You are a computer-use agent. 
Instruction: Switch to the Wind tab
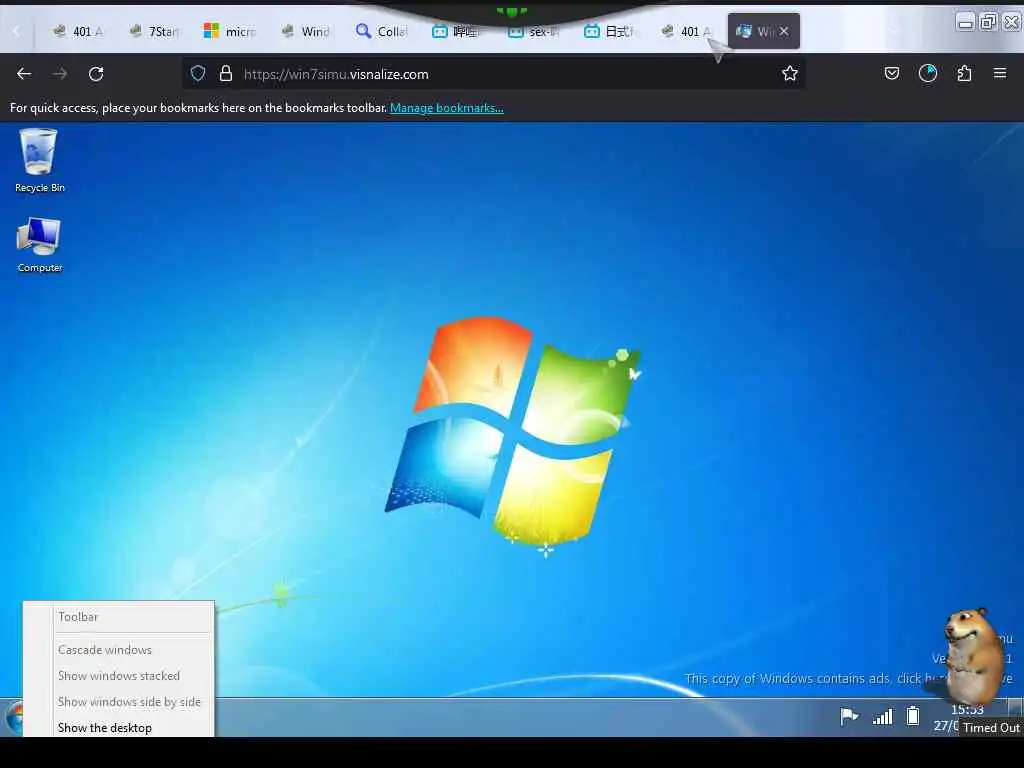(x=306, y=31)
